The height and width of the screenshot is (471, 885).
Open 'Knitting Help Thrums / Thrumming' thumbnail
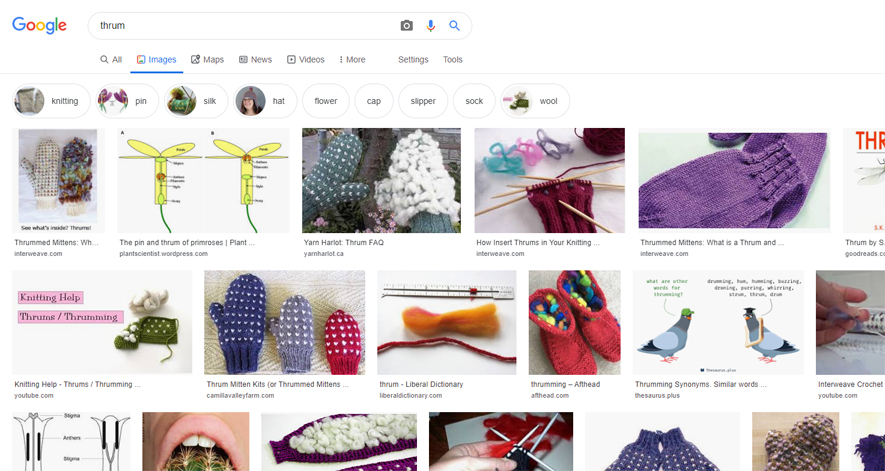[102, 322]
